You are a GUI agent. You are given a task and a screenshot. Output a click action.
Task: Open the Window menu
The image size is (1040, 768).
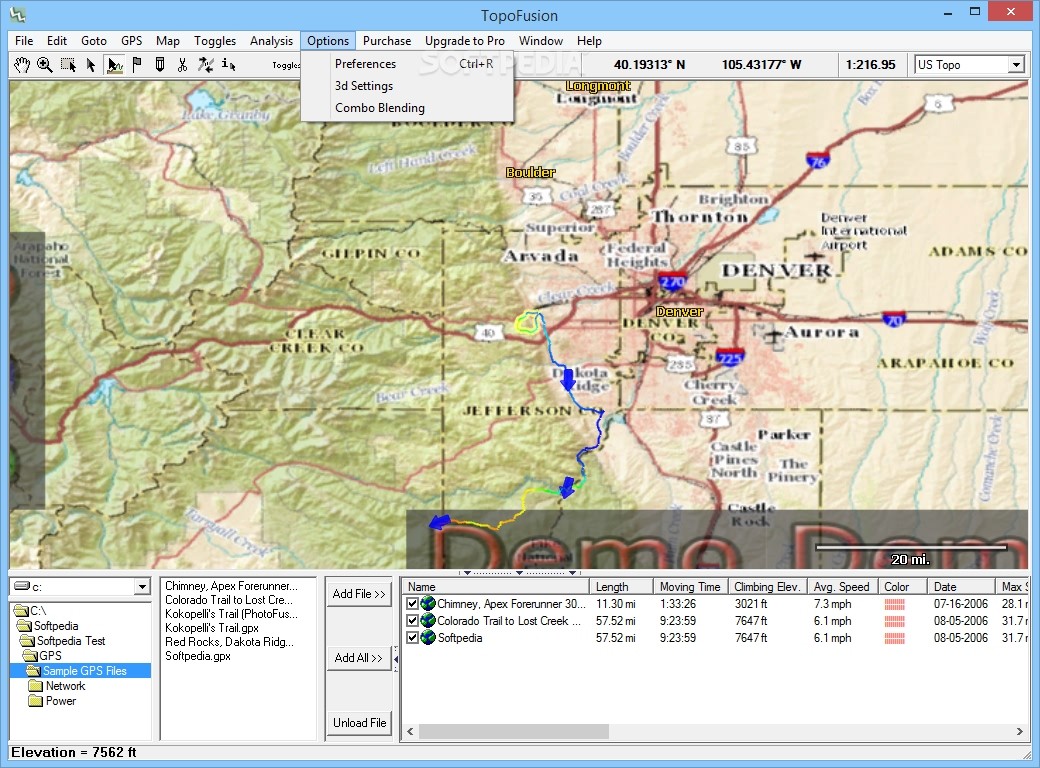click(541, 41)
